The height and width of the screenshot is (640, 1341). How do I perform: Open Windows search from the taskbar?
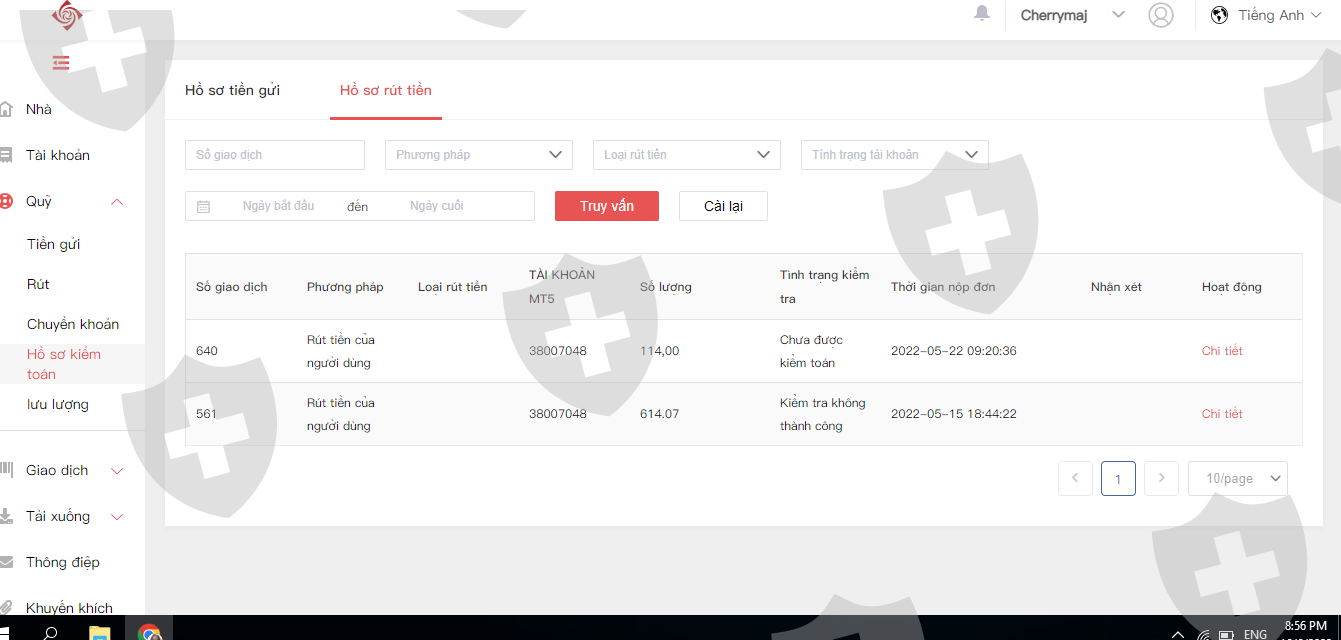pos(50,632)
